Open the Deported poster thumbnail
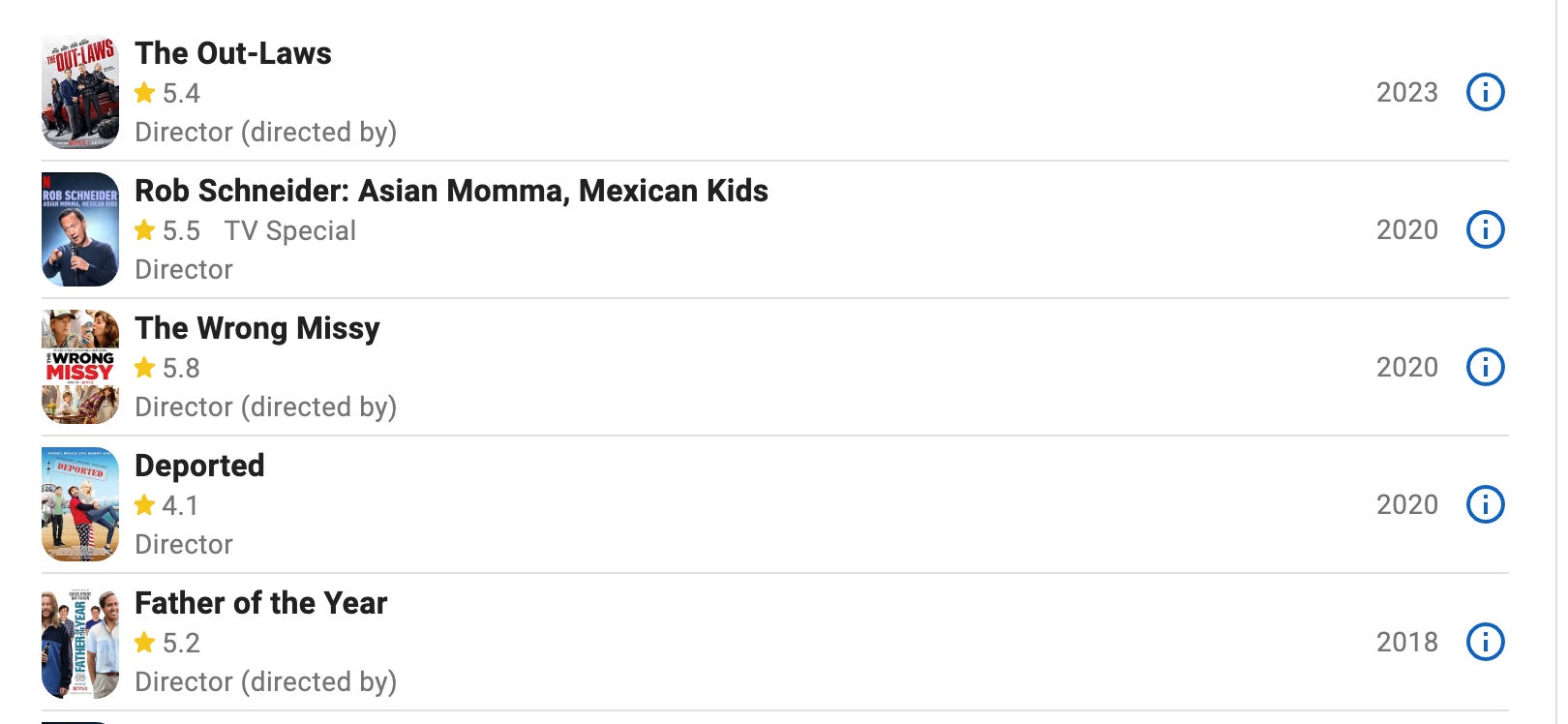The image size is (1568, 724). (x=80, y=504)
